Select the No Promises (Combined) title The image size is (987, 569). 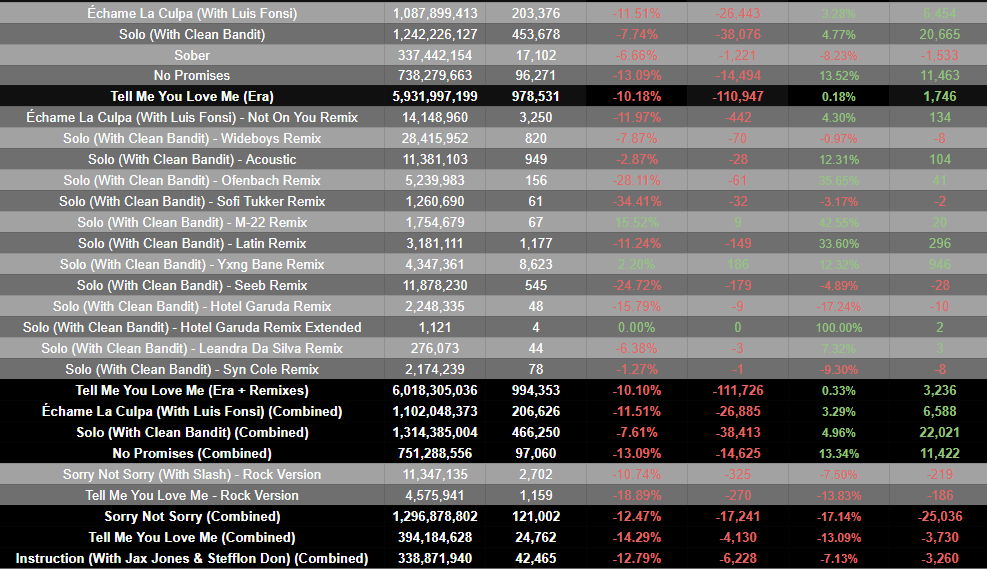pos(192,453)
